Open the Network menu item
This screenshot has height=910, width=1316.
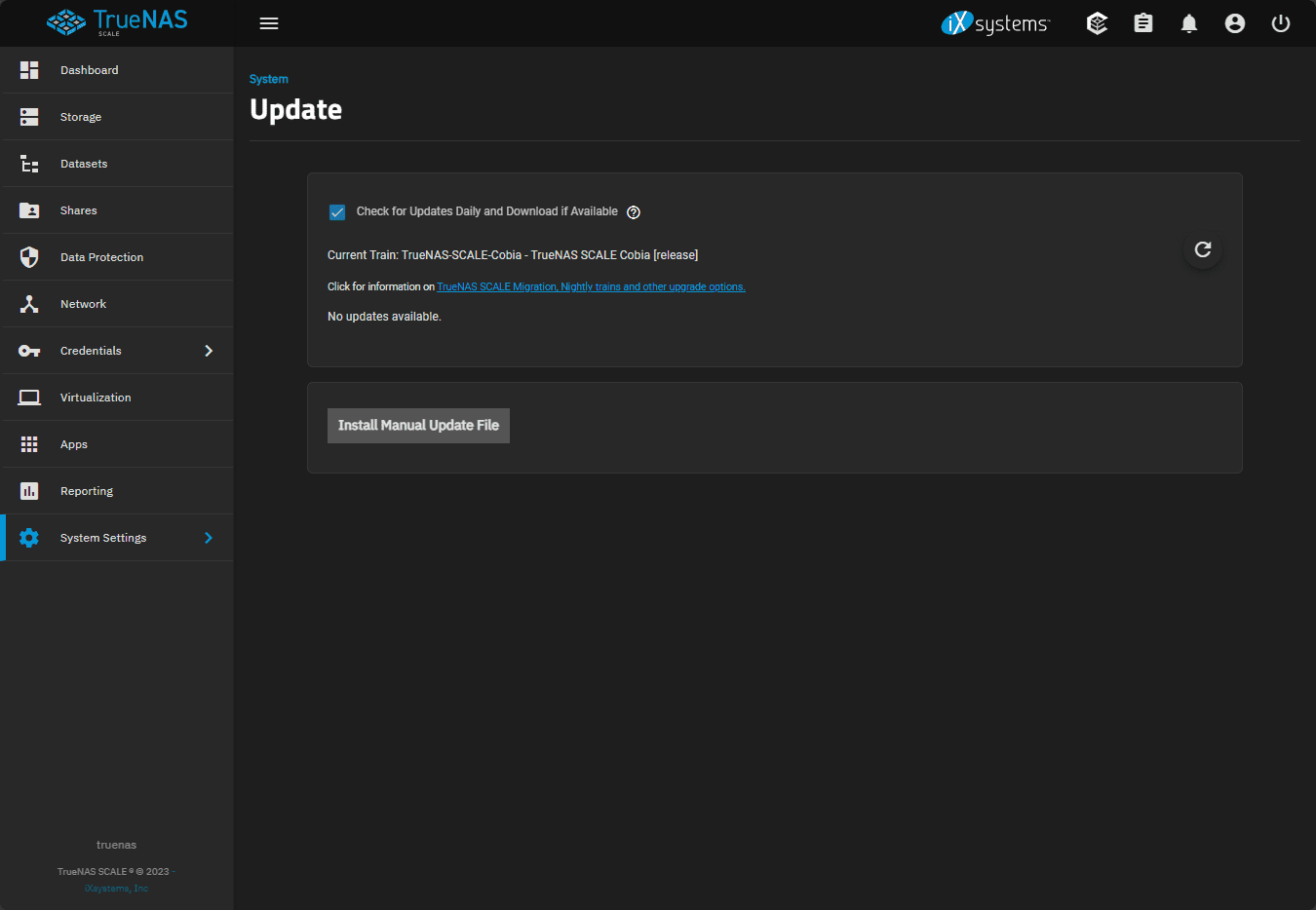click(117, 304)
